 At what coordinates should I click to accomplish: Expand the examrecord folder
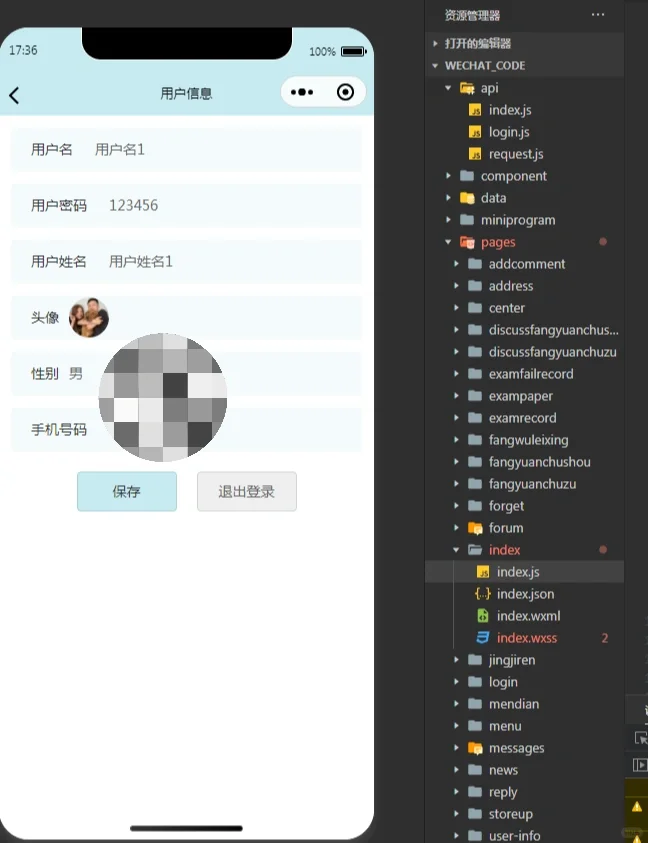point(524,418)
